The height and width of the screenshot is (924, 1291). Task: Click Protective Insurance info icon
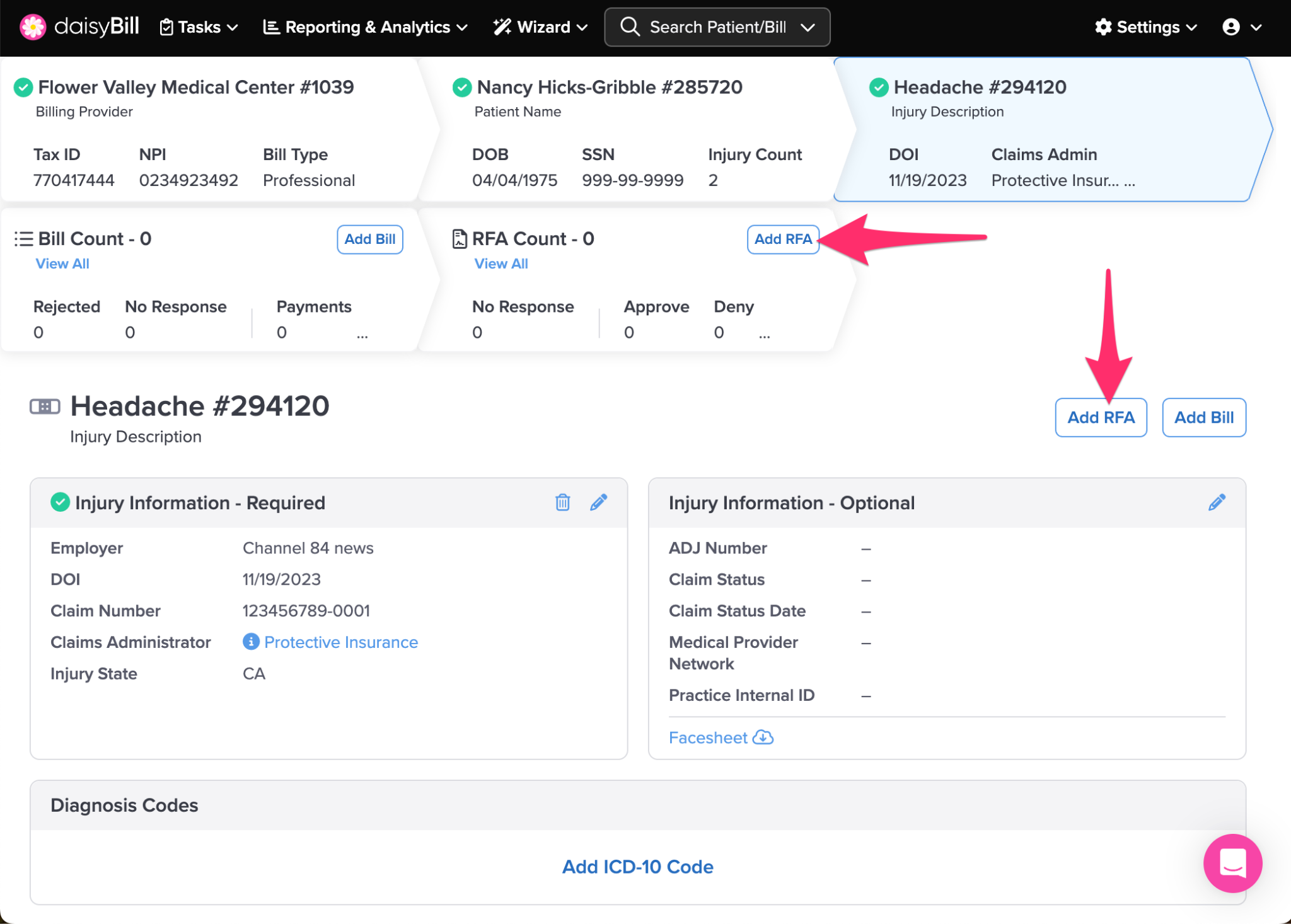251,642
